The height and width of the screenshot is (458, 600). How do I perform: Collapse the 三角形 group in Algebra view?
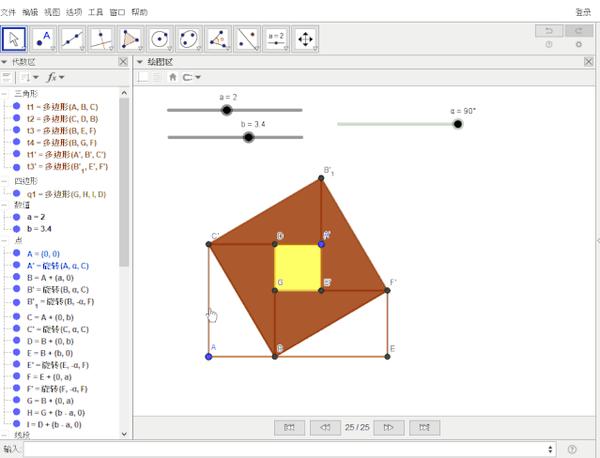[x=4, y=93]
